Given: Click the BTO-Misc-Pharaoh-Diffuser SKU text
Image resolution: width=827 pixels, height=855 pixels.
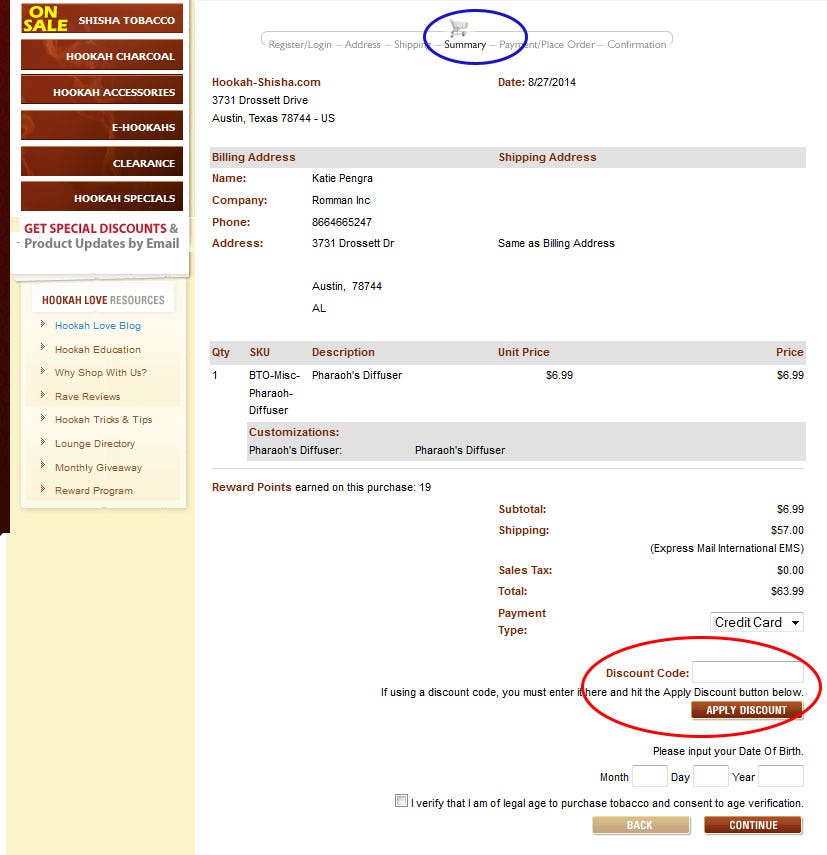Looking at the screenshot, I should coord(274,393).
